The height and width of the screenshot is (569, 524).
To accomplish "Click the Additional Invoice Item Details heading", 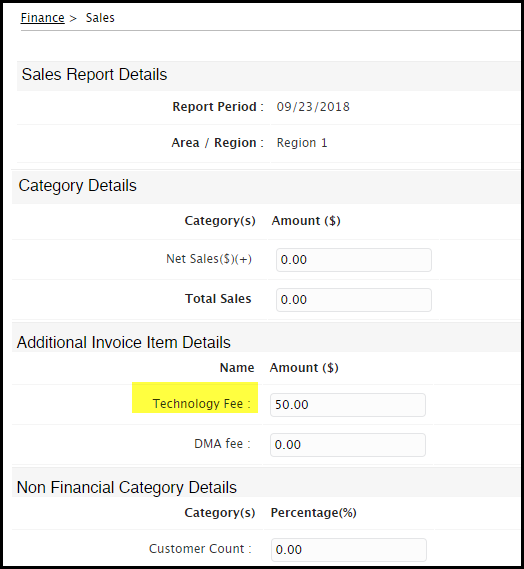I will click(x=124, y=342).
